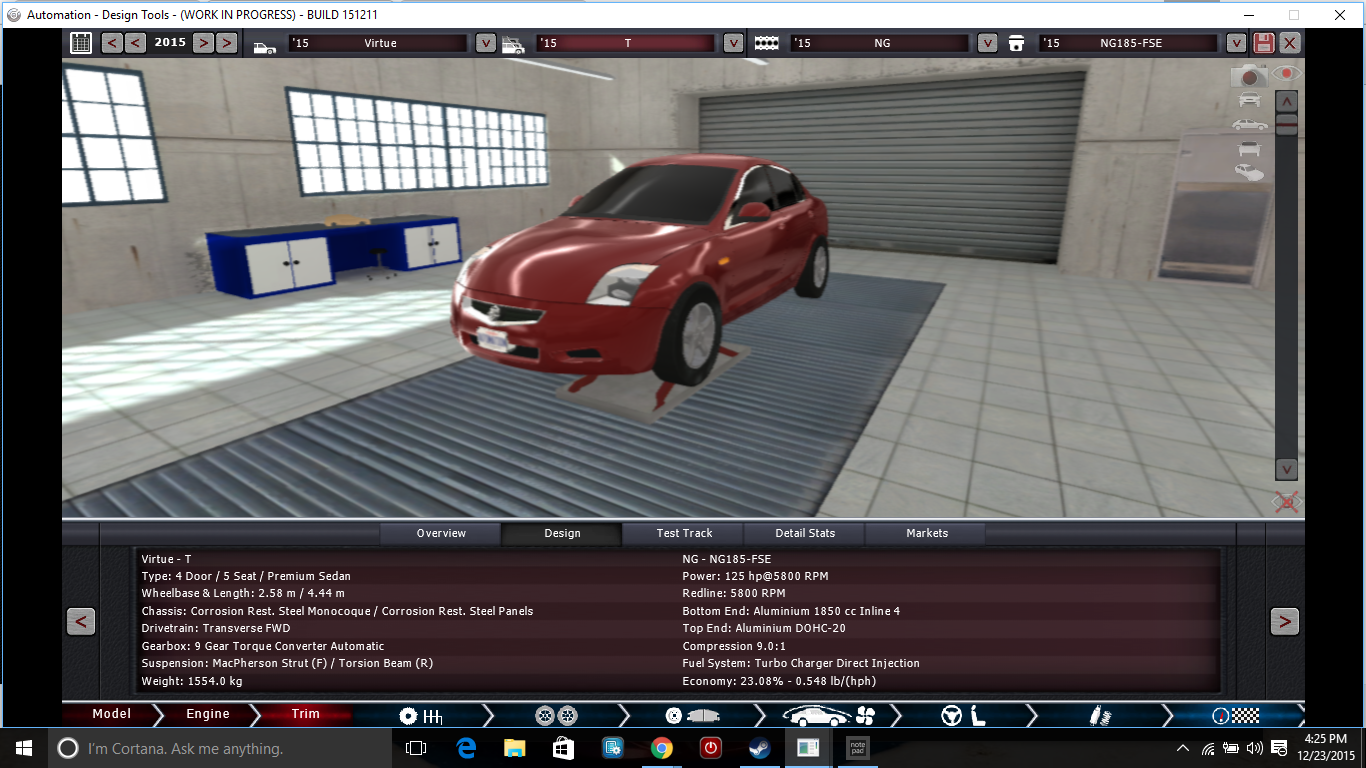Go to the Trim section
This screenshot has width=1366, height=768.
point(305,714)
